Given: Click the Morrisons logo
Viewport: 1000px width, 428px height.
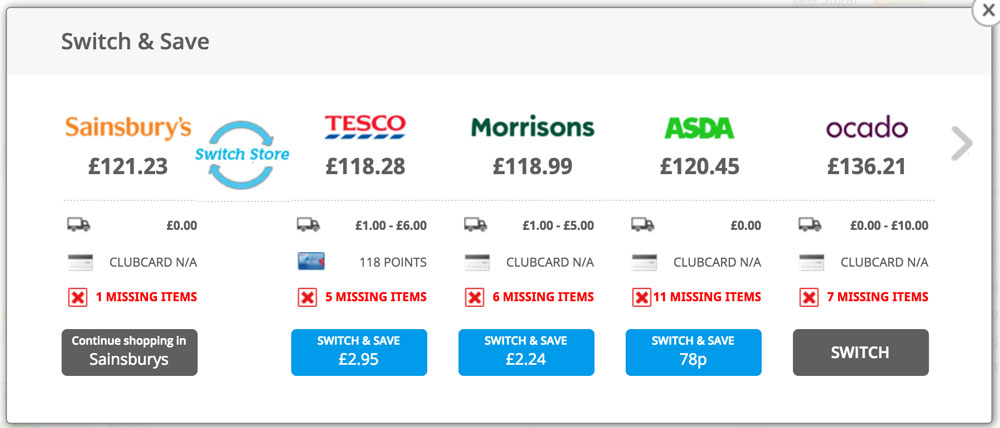Looking at the screenshot, I should (x=532, y=128).
